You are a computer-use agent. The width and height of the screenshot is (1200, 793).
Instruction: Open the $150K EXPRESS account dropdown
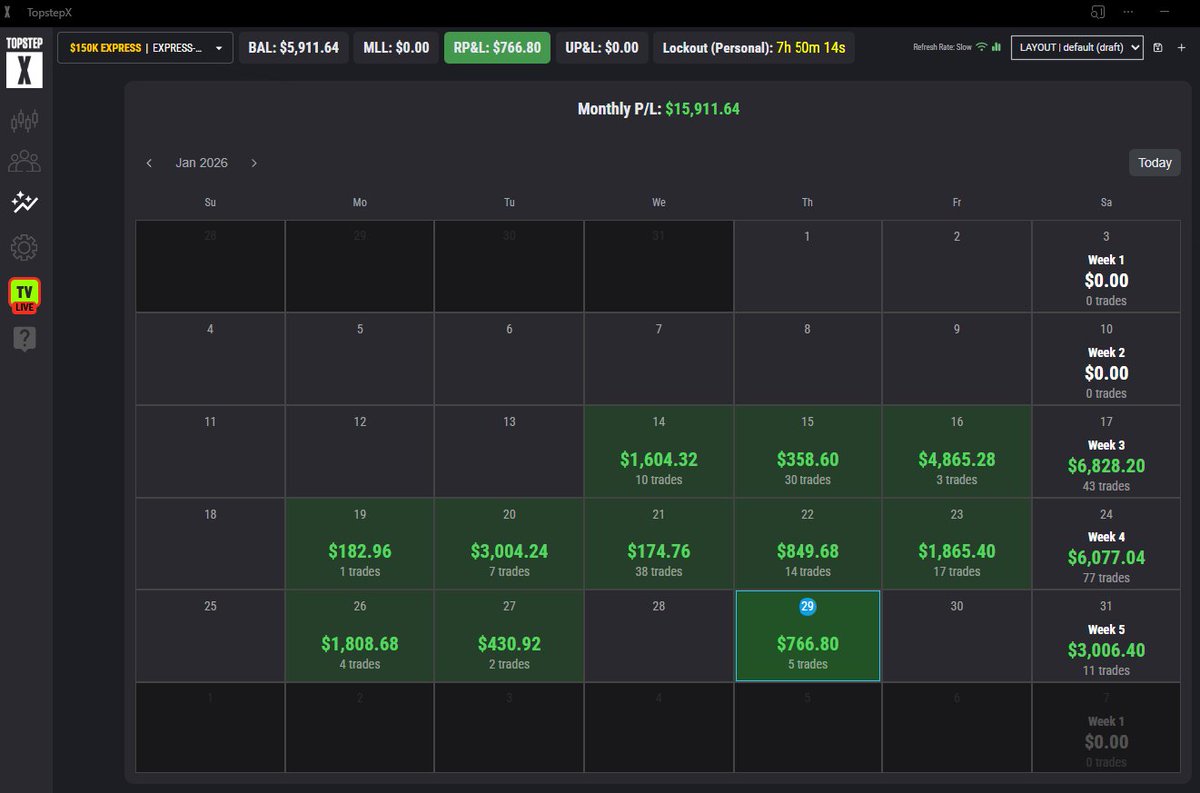tap(144, 47)
